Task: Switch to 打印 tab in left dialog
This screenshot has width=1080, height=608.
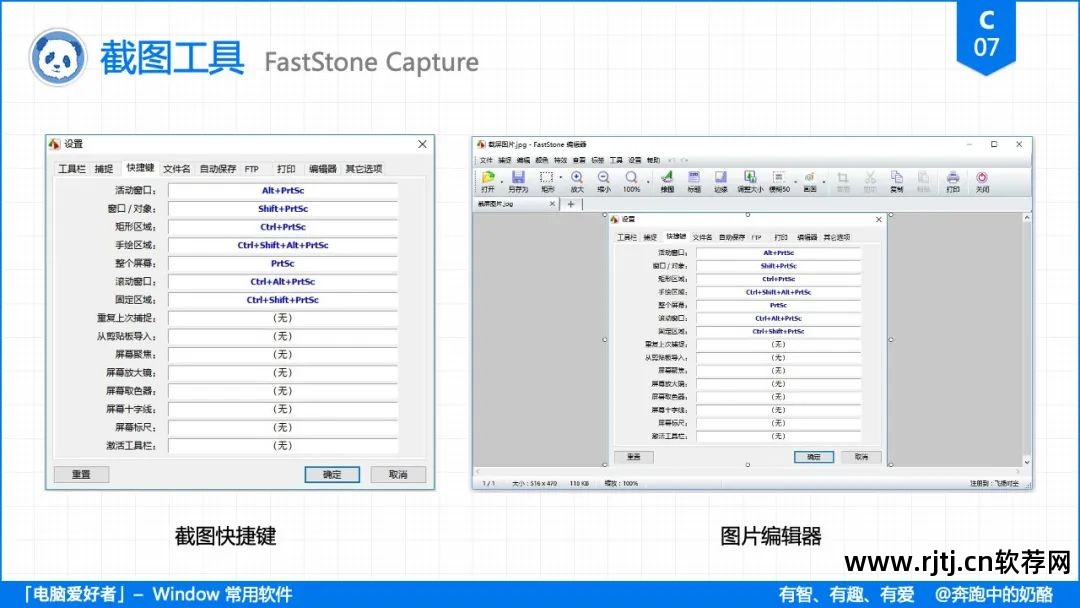Action: click(286, 169)
